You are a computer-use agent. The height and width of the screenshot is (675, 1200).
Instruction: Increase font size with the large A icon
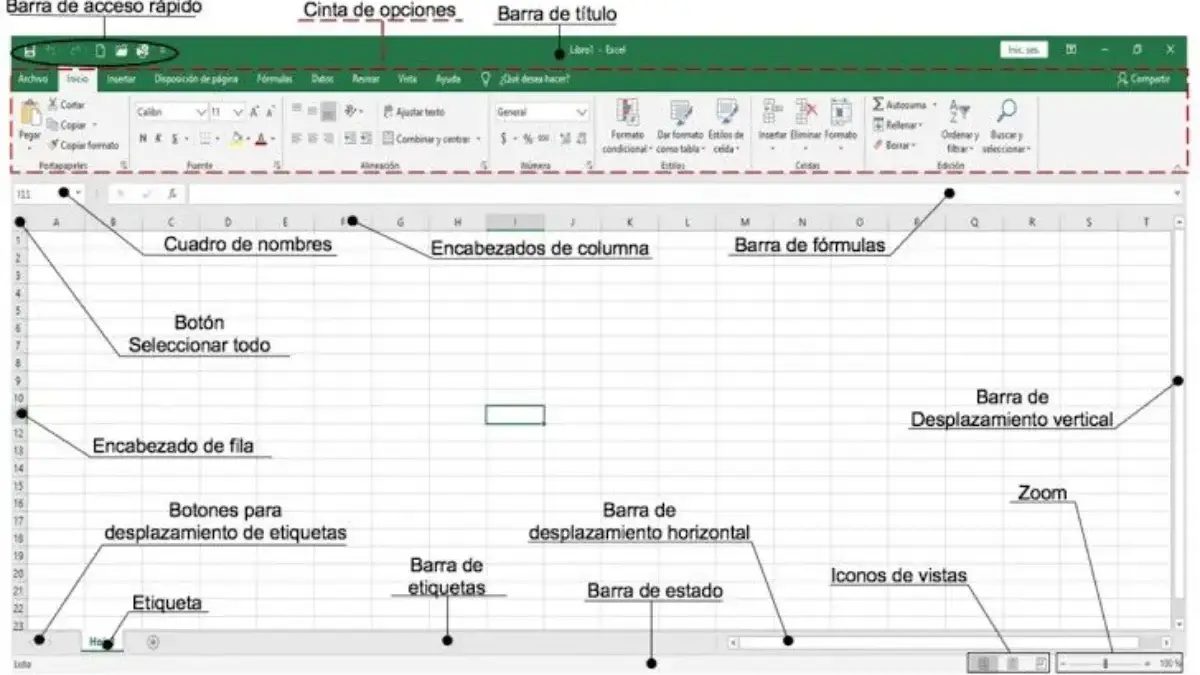[x=255, y=113]
